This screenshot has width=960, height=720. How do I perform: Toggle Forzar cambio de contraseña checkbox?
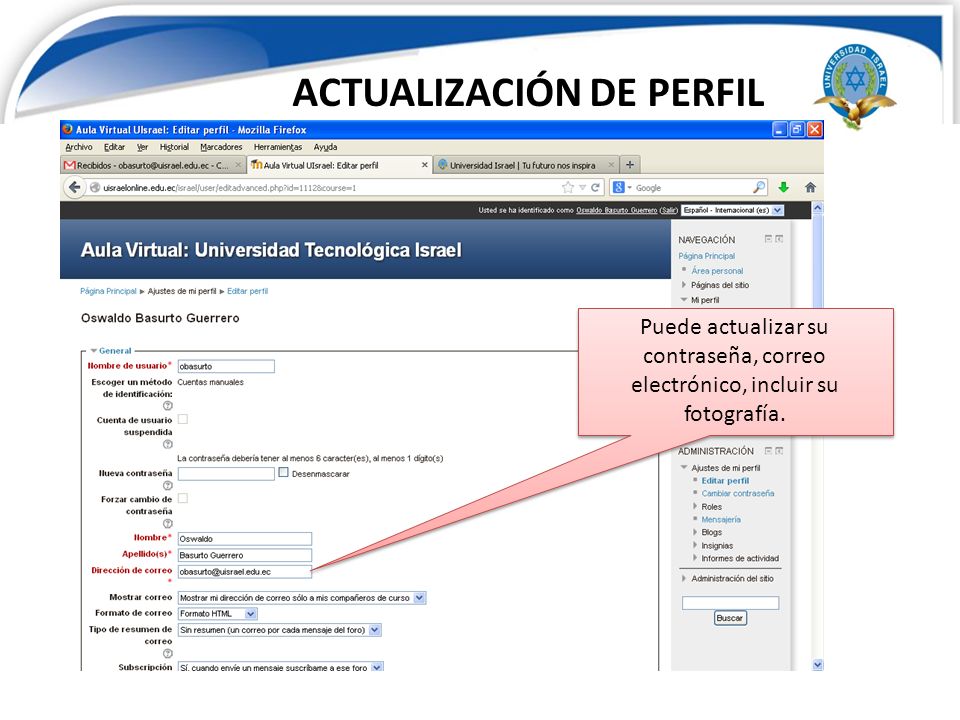click(182, 498)
